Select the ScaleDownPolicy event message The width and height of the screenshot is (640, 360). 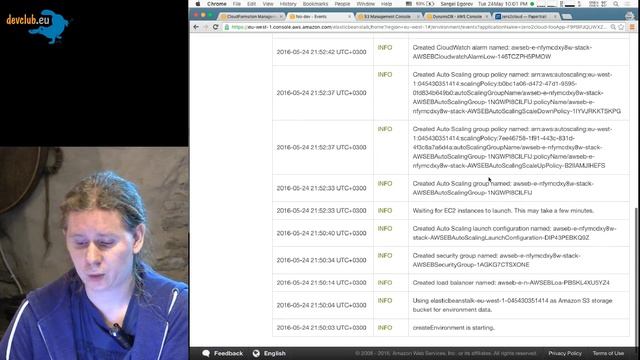(x=517, y=93)
